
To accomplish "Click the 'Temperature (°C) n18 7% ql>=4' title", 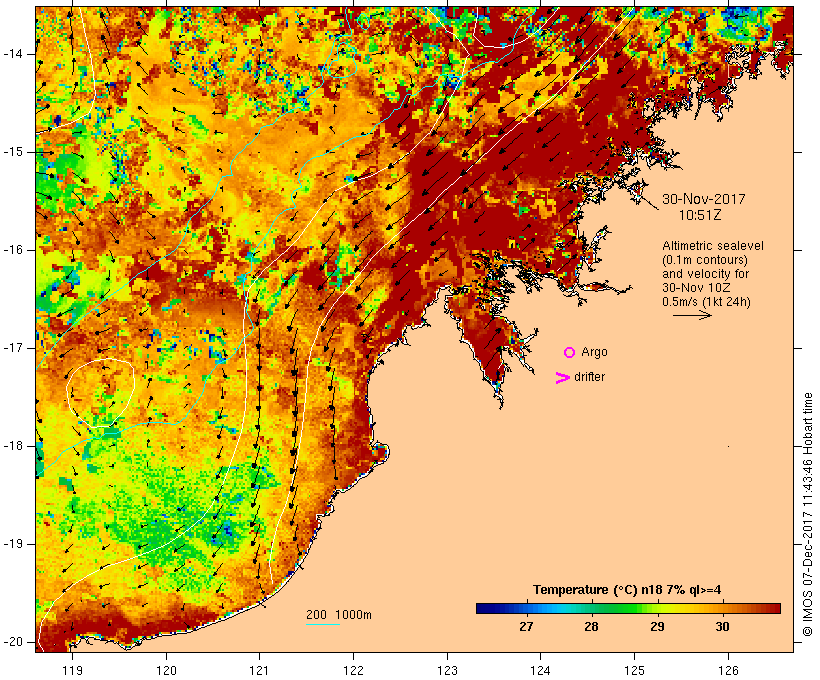I will click(x=627, y=590).
